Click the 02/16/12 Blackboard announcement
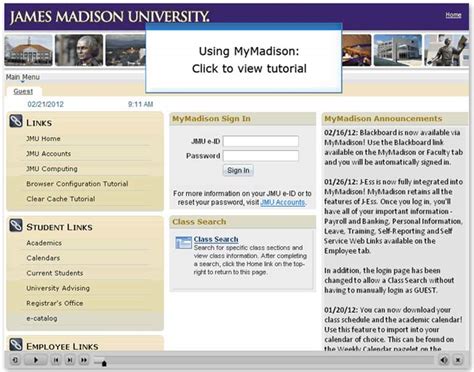 (393, 147)
